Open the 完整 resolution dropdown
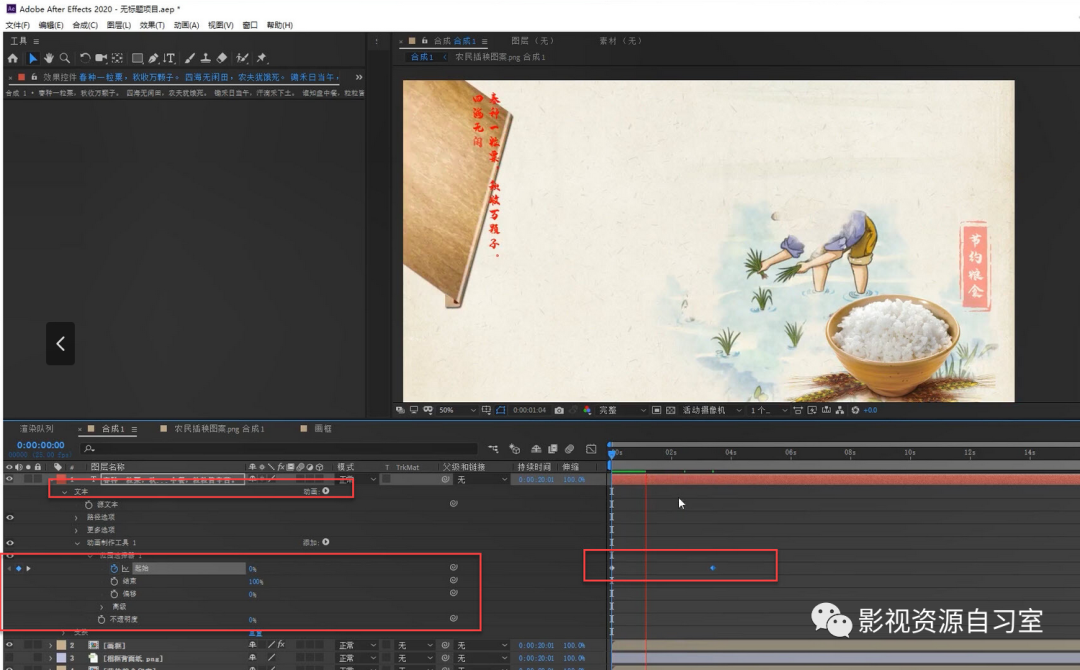Viewport: 1080px width, 670px height. tap(622, 410)
